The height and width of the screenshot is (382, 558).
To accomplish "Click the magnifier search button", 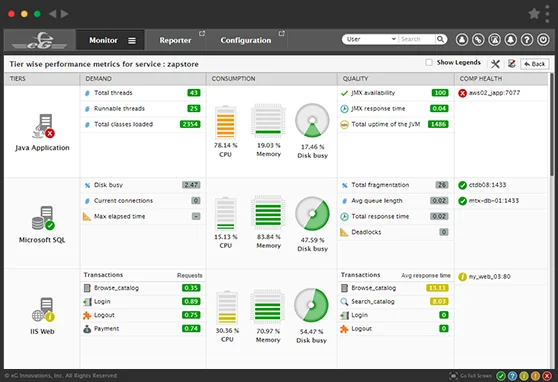I will (441, 39).
